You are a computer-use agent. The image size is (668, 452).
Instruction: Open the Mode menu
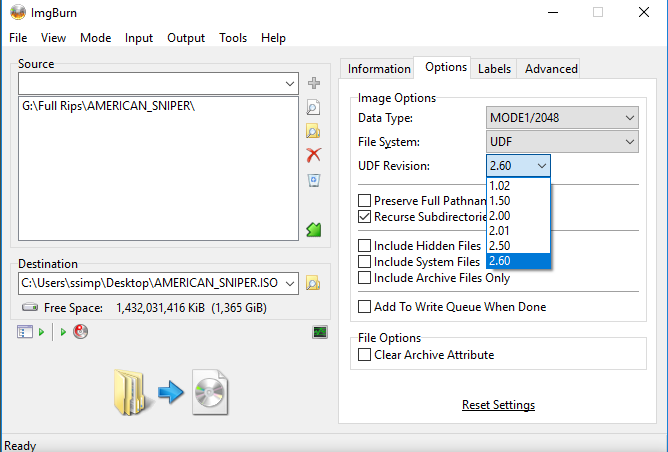pyautogui.click(x=96, y=38)
